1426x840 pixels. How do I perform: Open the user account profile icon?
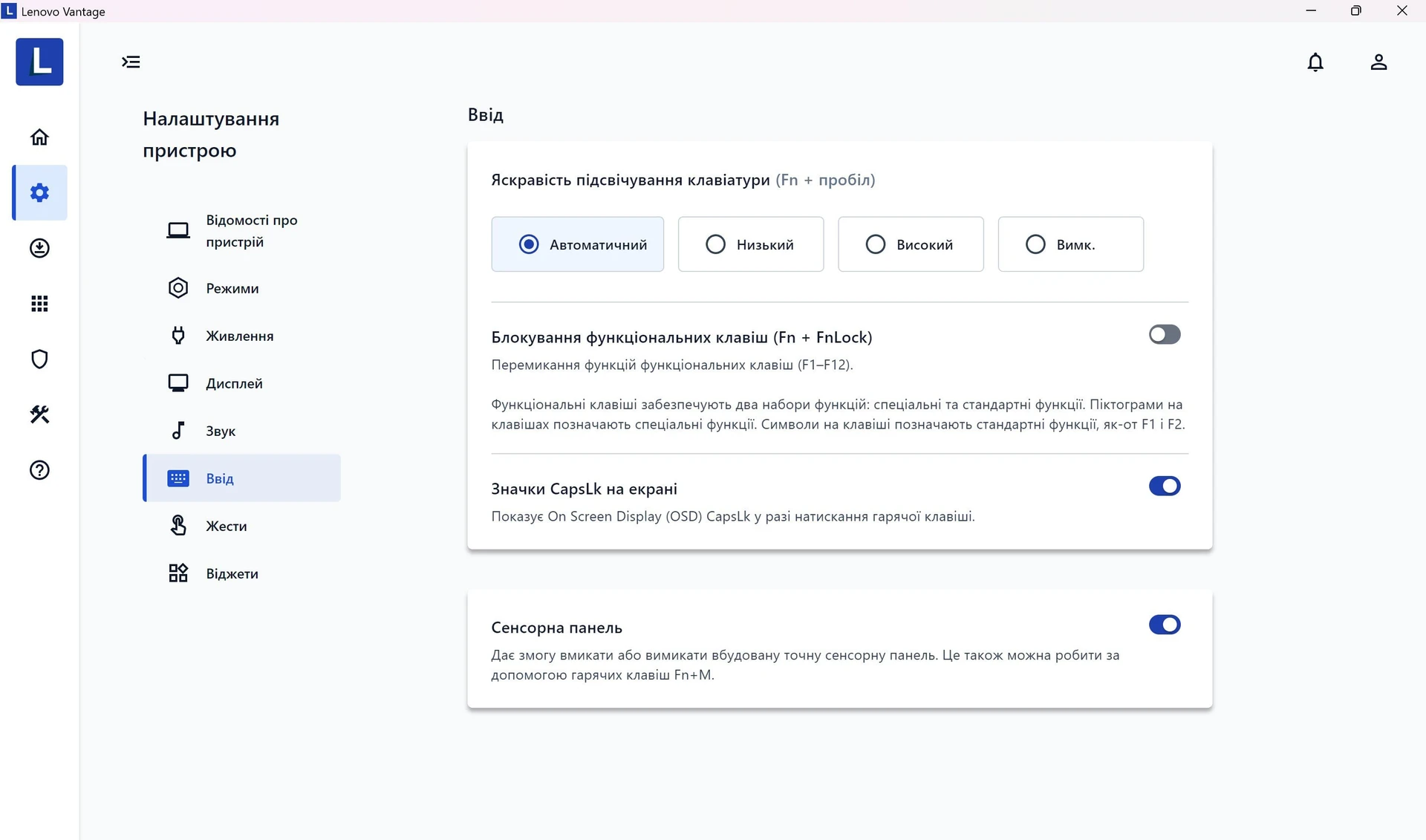click(x=1378, y=62)
